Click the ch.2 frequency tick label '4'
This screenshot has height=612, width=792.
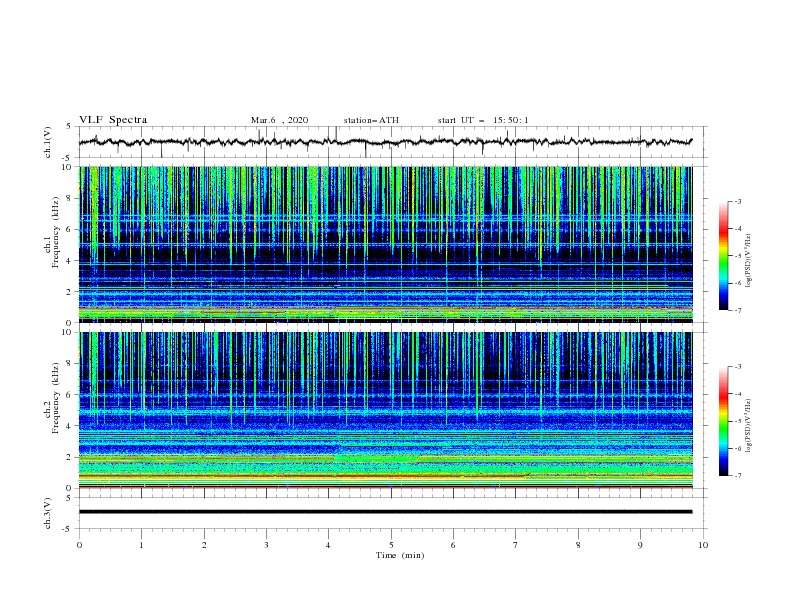71,426
